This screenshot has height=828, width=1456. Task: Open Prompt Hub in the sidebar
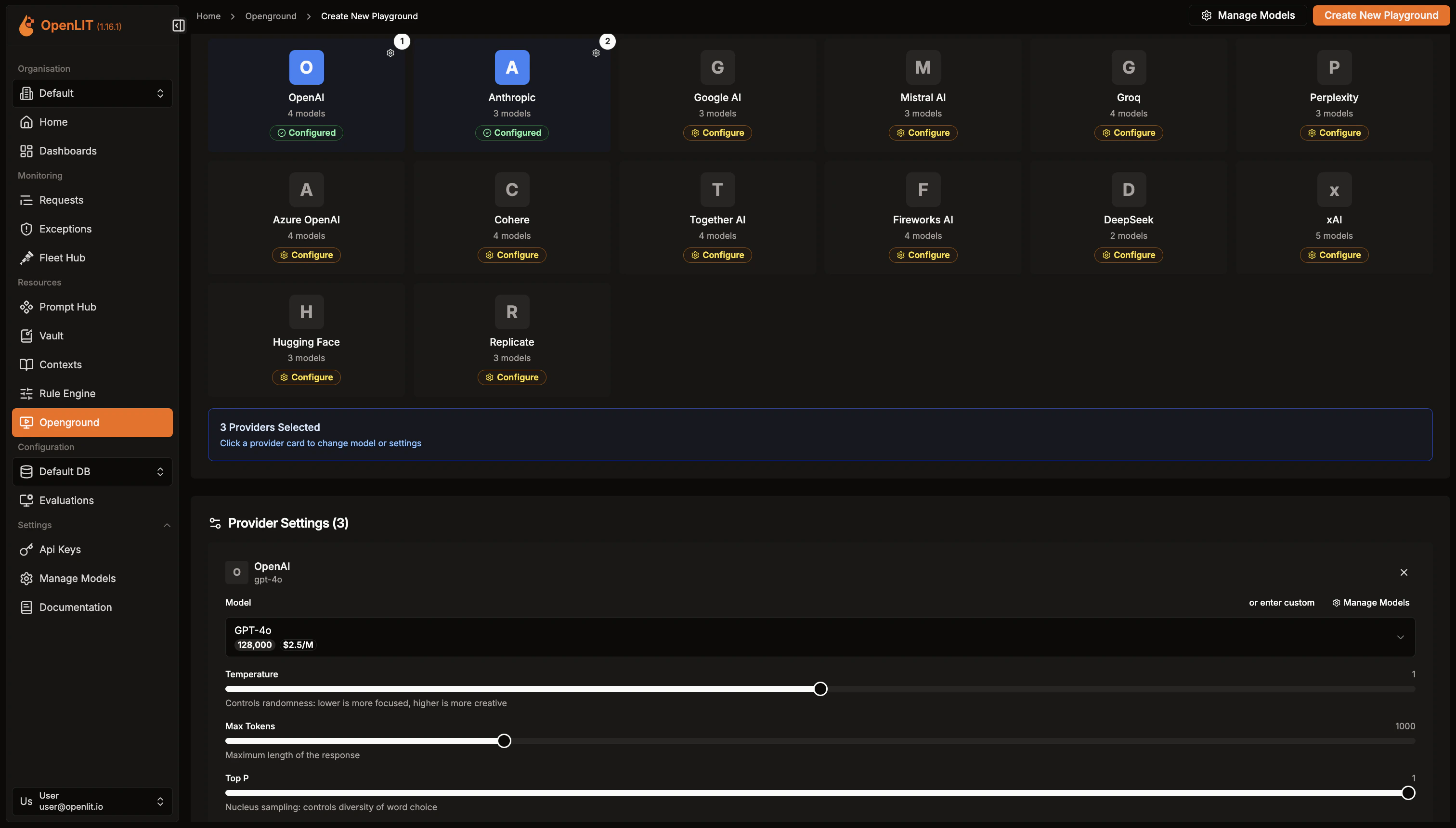(67, 307)
